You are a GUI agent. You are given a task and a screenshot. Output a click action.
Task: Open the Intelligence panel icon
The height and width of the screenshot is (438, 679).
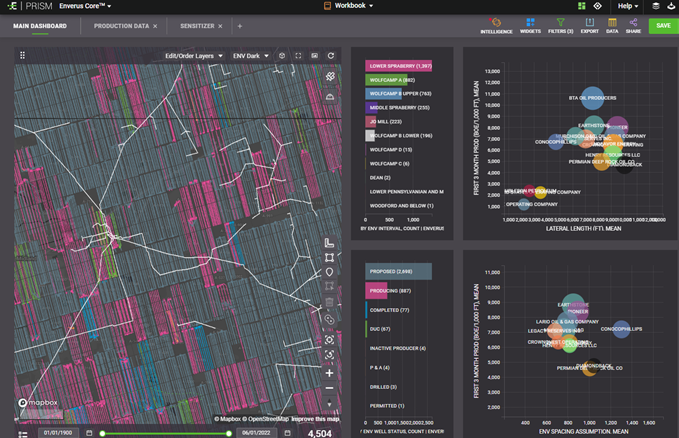496,23
